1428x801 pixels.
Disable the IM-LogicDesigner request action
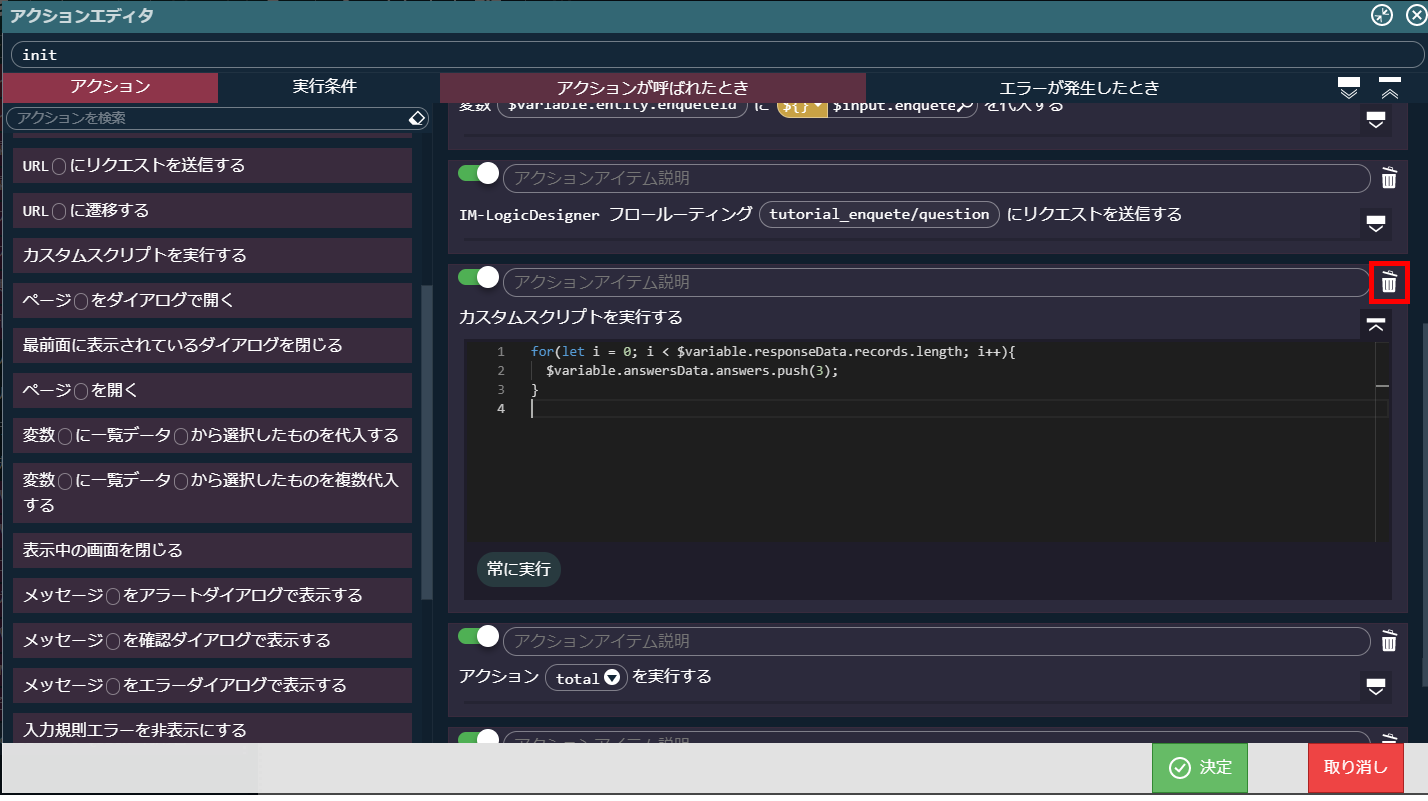[478, 173]
